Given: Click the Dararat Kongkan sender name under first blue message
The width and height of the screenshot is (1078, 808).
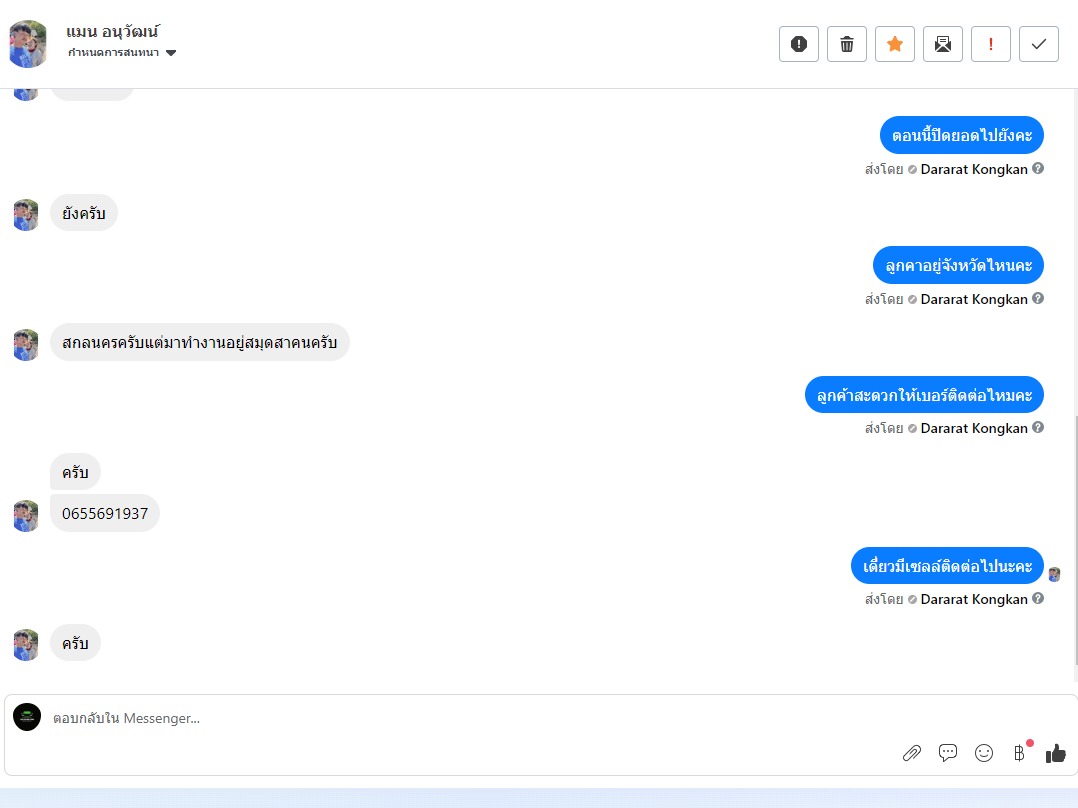Looking at the screenshot, I should 974,169.
